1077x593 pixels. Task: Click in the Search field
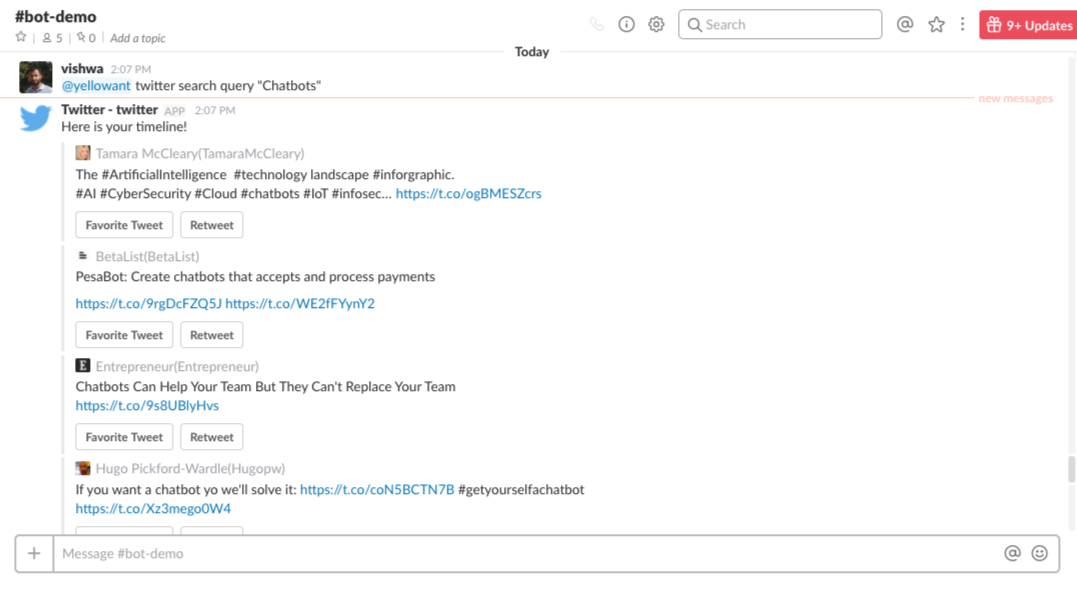(780, 25)
